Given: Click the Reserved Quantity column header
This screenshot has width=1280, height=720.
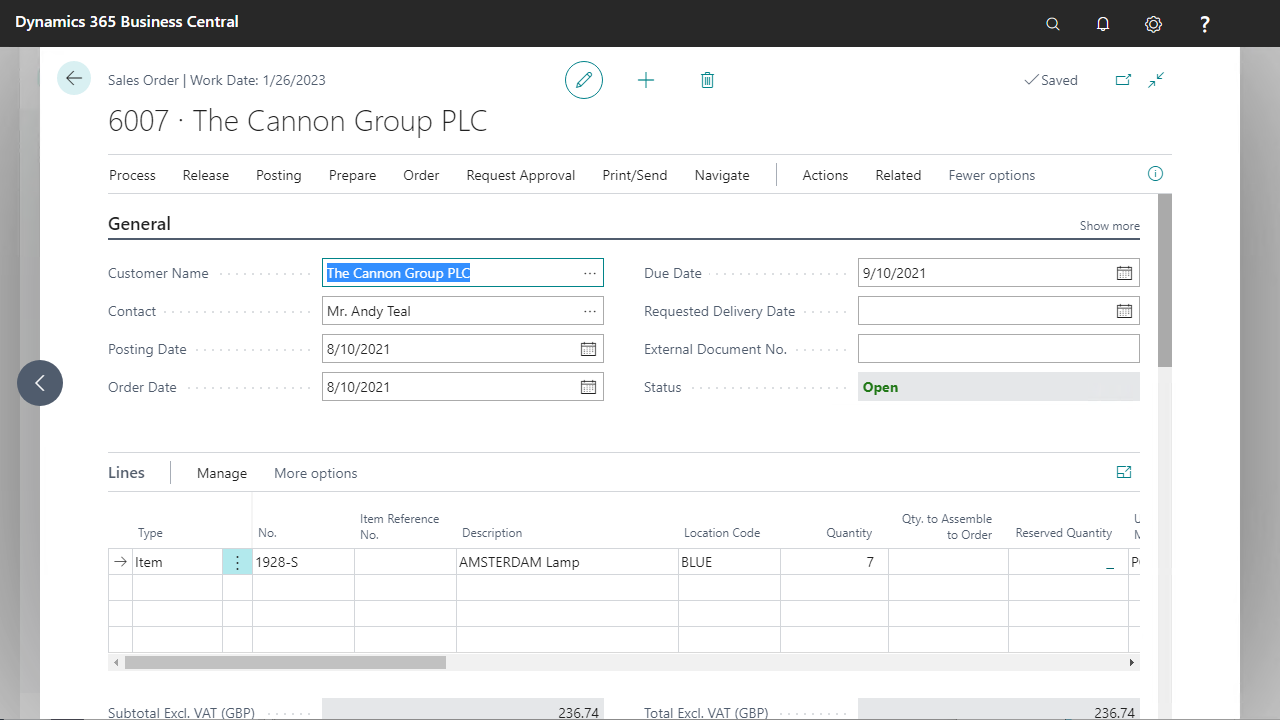Looking at the screenshot, I should 1064,533.
